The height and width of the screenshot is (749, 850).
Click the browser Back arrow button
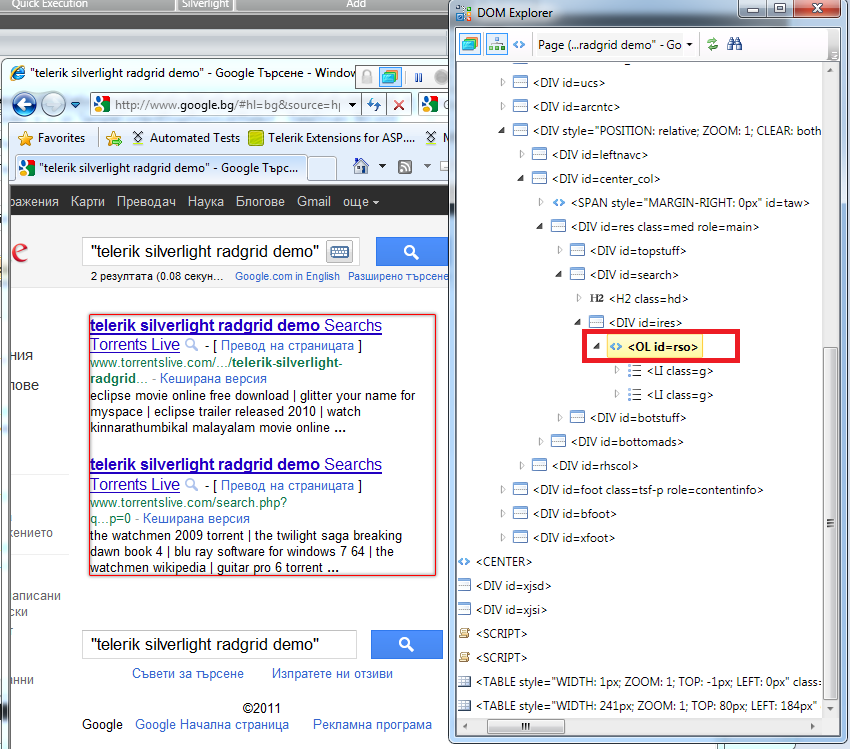[x=24, y=105]
